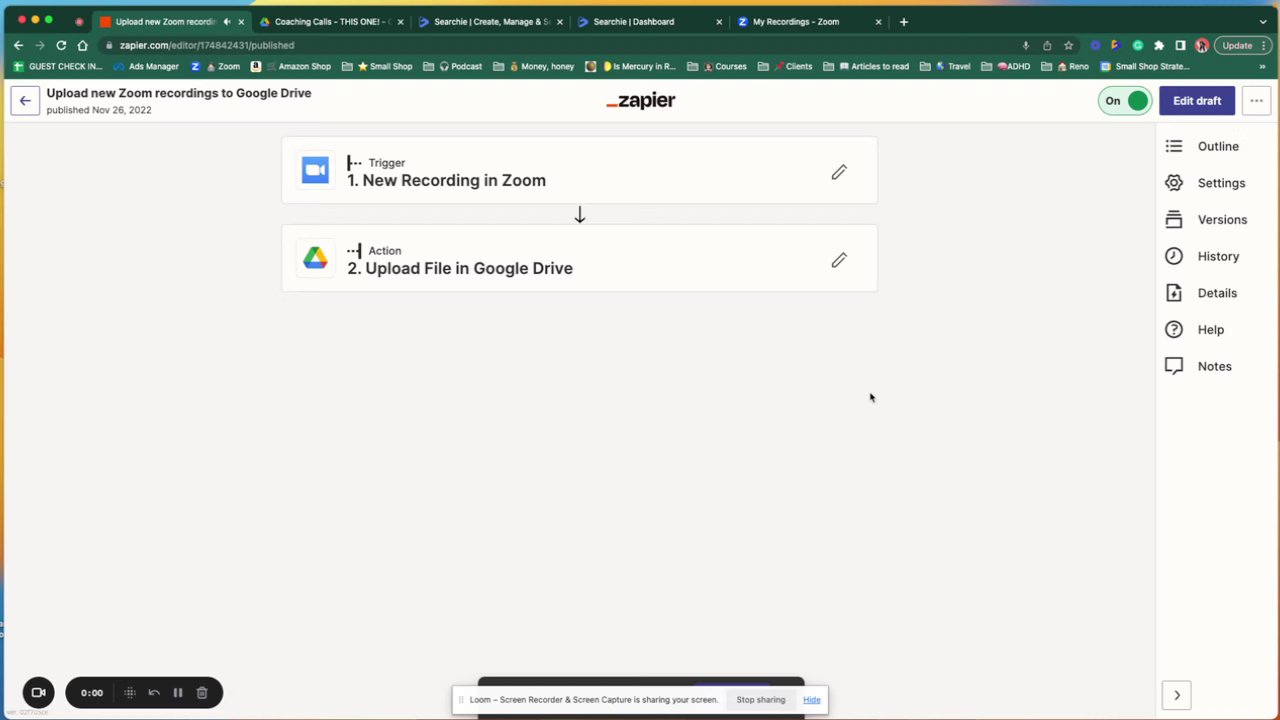The image size is (1280, 720).
Task: Mute the audio on the Zapier tab
Action: click(x=227, y=21)
